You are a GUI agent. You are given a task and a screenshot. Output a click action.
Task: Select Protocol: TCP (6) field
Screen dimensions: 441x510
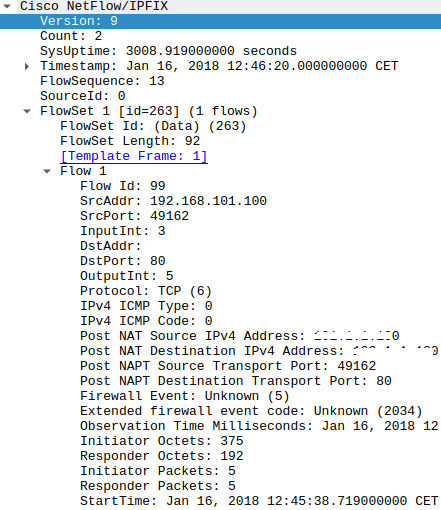click(x=220, y=291)
